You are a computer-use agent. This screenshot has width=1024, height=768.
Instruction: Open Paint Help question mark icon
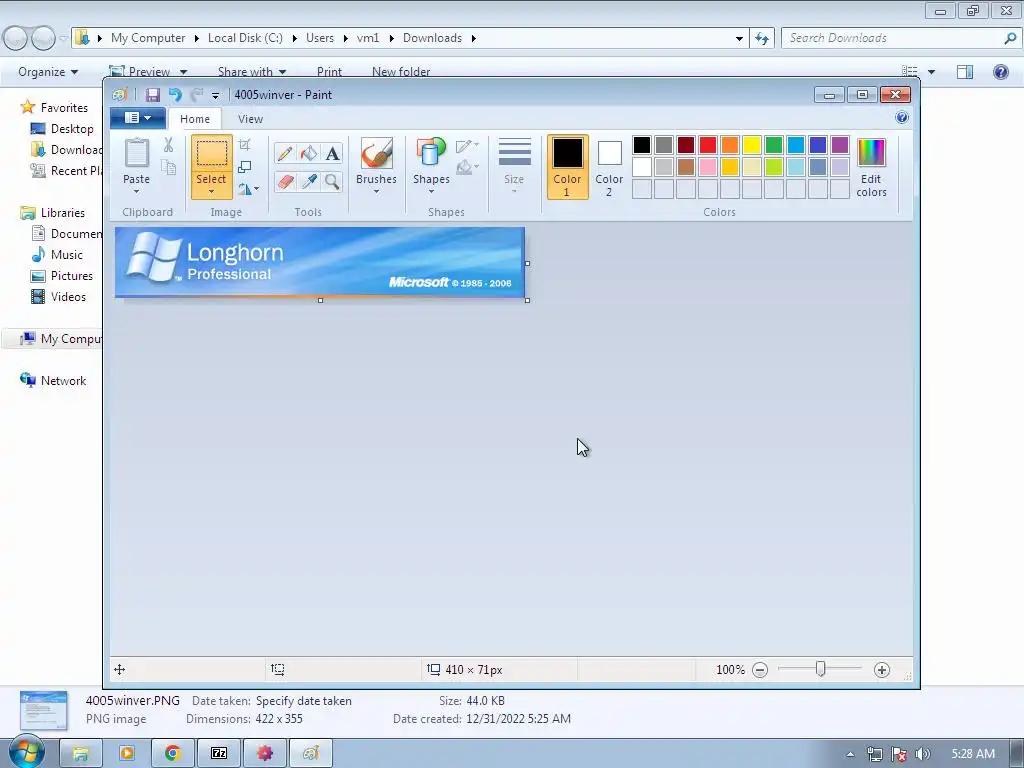pos(902,118)
